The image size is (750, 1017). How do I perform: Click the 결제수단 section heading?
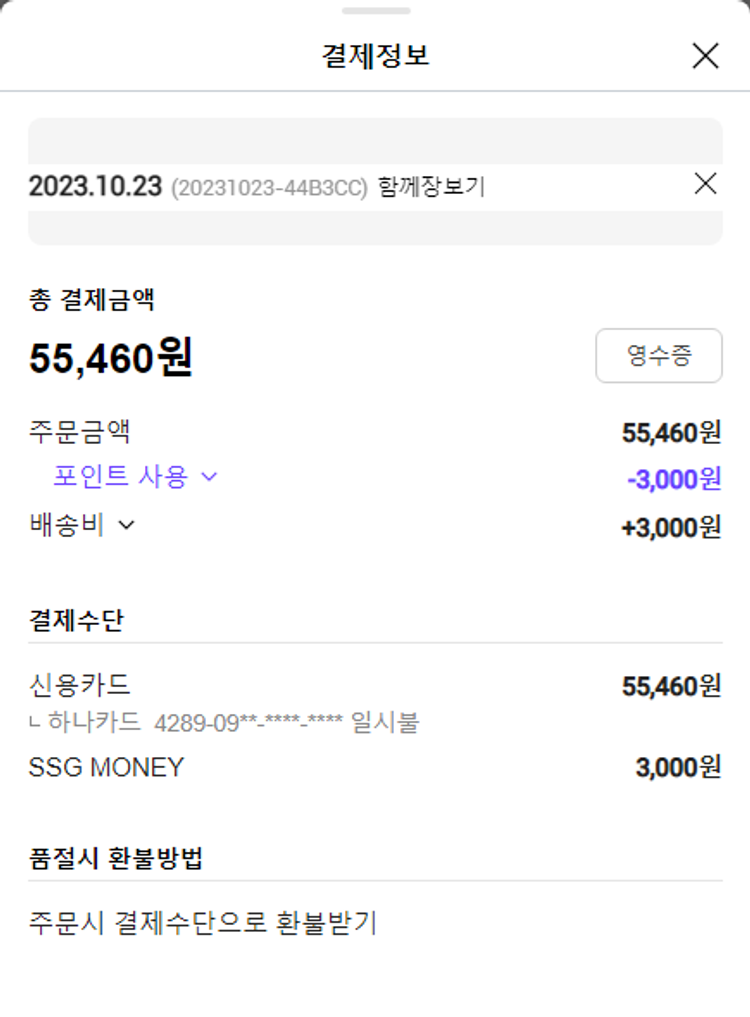point(76,620)
